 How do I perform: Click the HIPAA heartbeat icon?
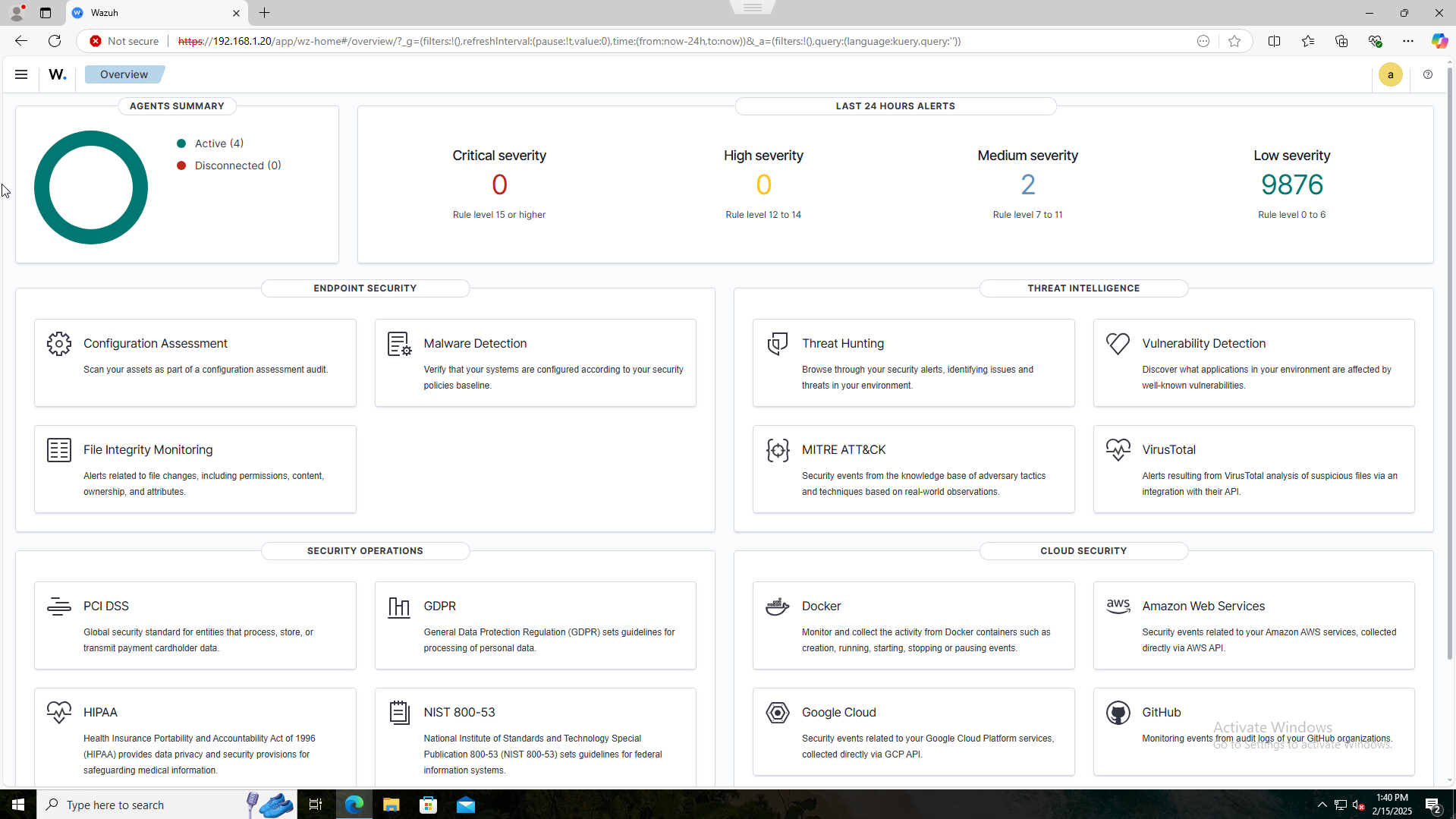coord(59,713)
